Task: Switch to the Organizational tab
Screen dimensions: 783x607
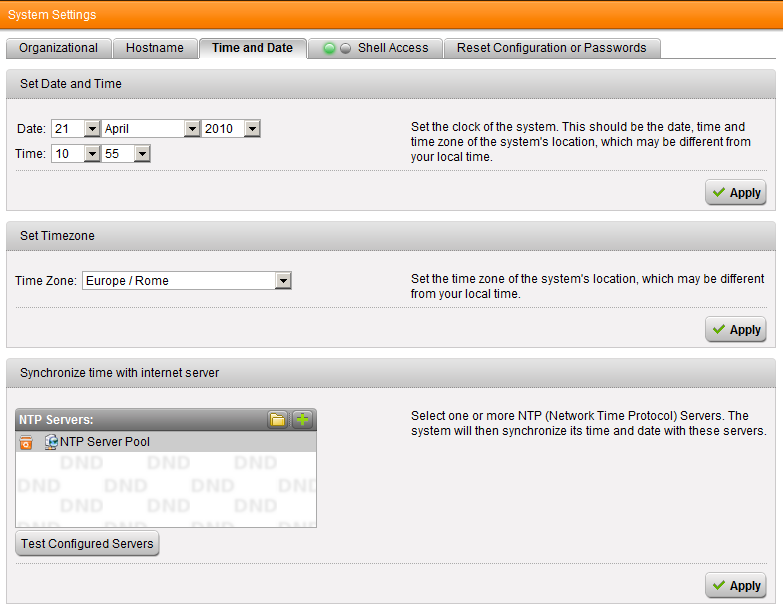Action: coord(58,48)
